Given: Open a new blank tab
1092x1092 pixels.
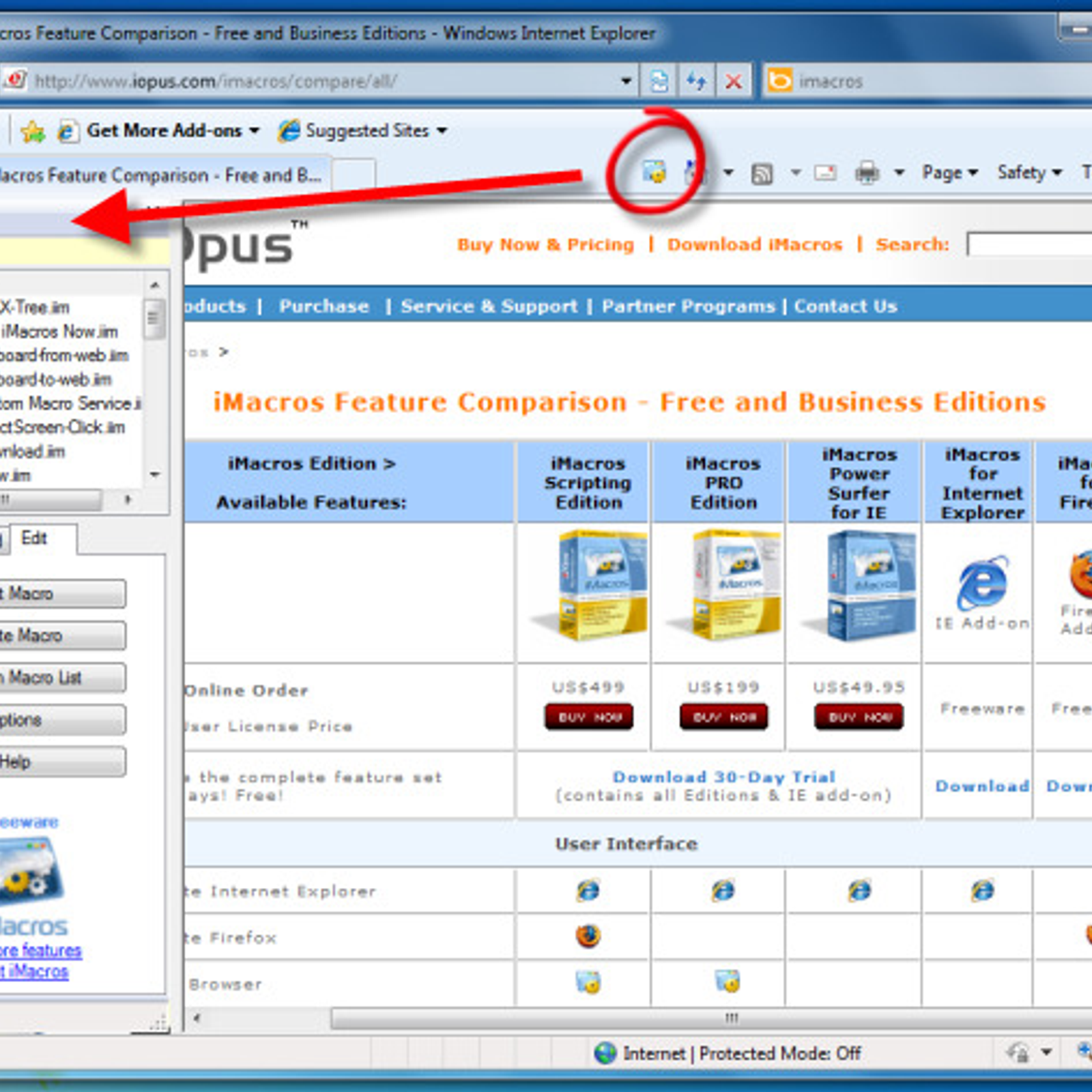Looking at the screenshot, I should pos(354,175).
